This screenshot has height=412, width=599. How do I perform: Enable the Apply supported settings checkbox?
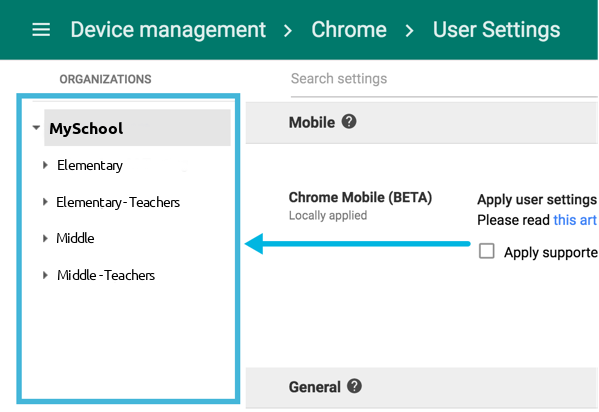pos(486,251)
